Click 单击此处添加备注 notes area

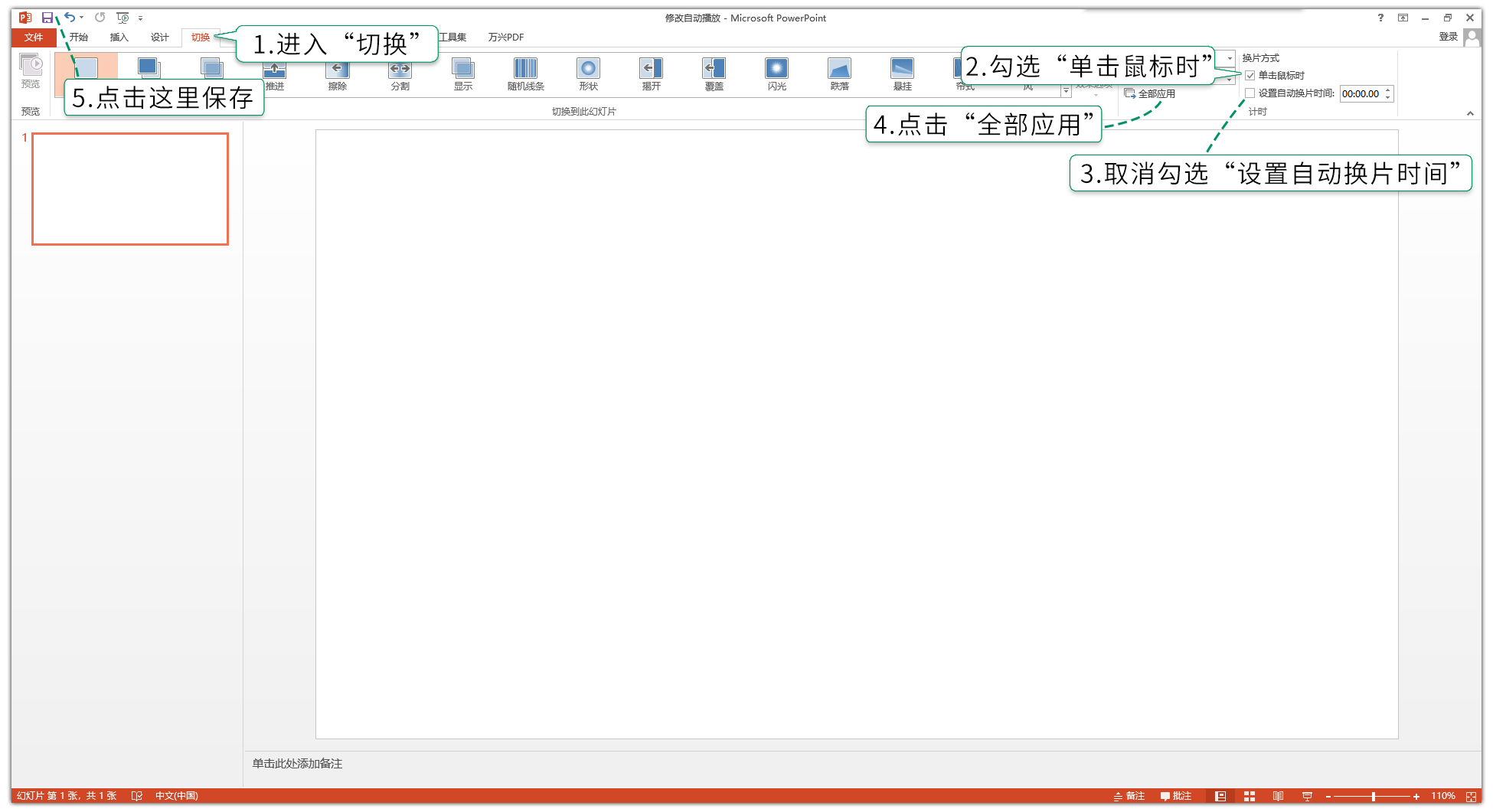coord(297,764)
